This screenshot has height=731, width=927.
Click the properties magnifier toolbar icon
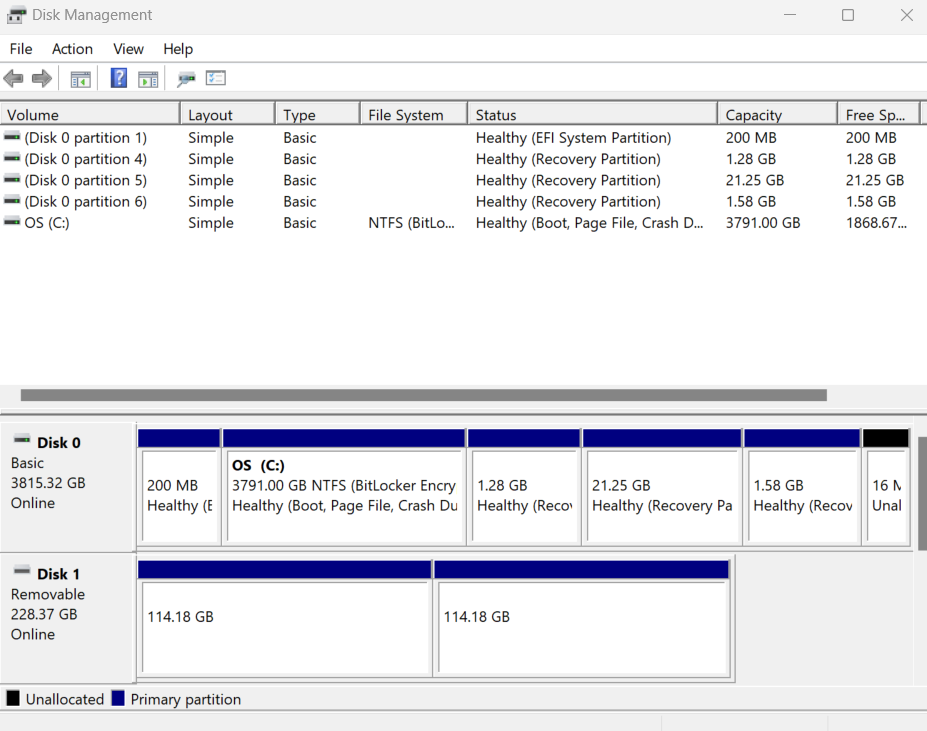(x=186, y=78)
